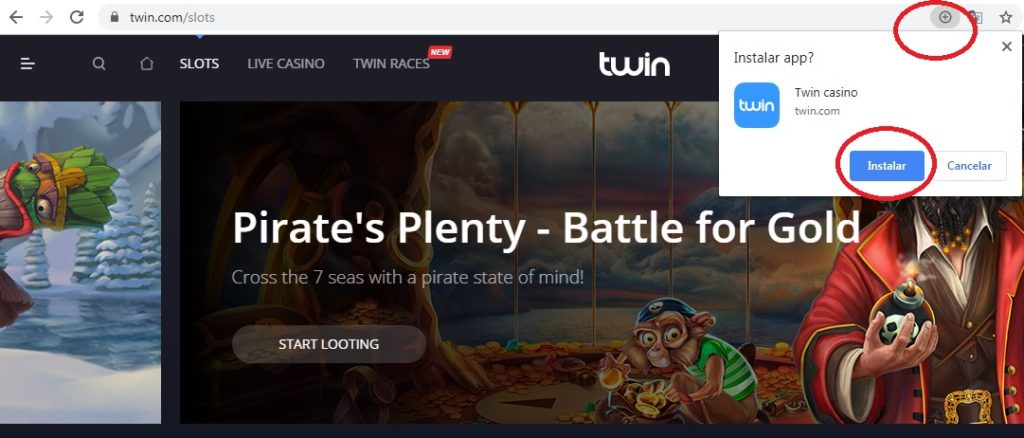Image resolution: width=1024 pixels, height=438 pixels.
Task: Bookmark page with the star icon
Action: [1006, 18]
